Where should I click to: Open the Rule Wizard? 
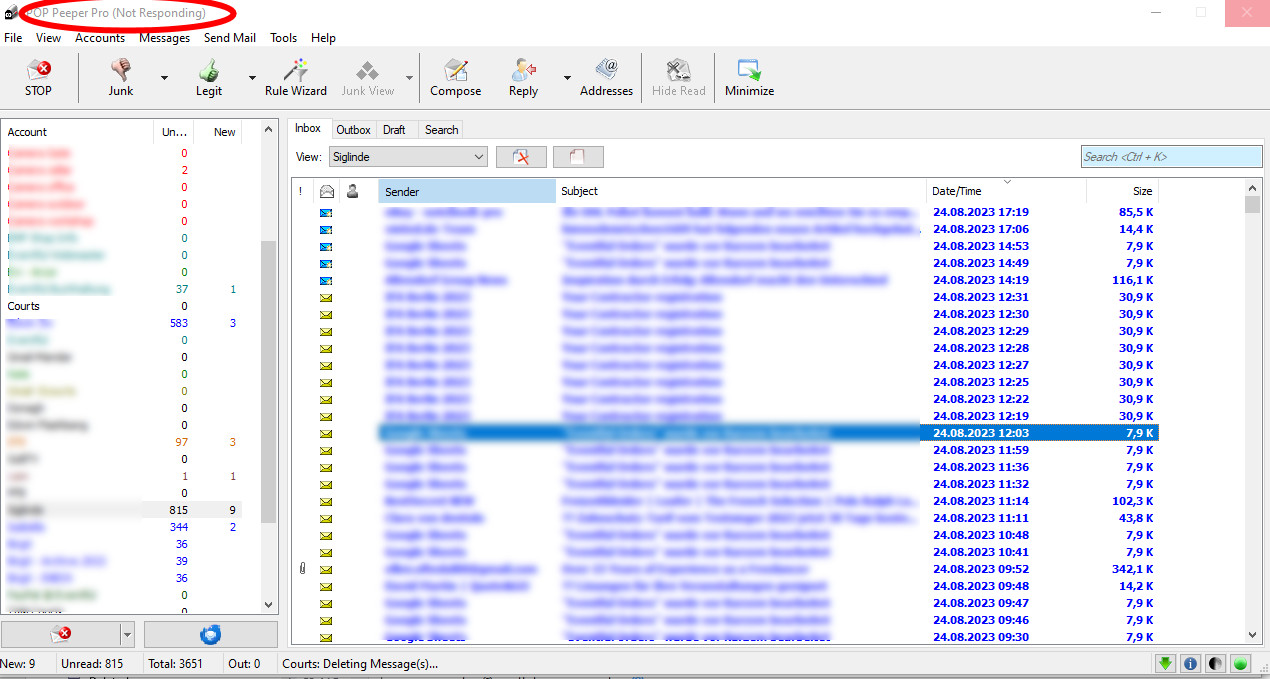tap(295, 78)
